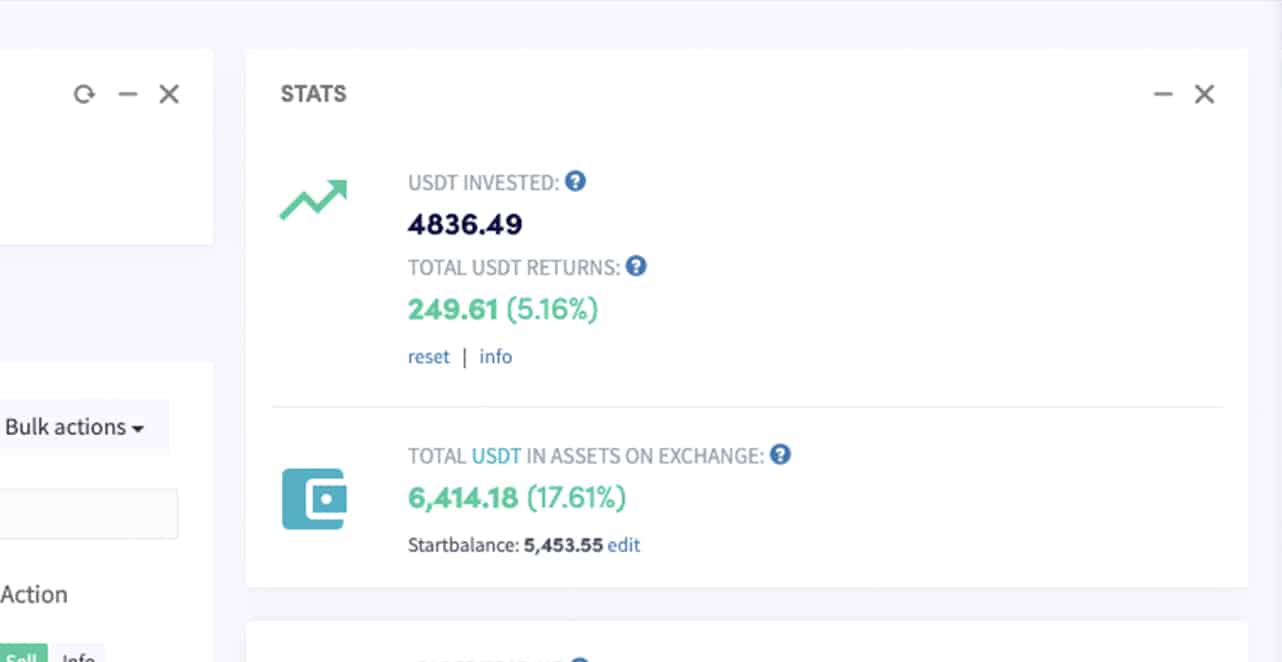The height and width of the screenshot is (662, 1282).
Task: Click the USDT link in assets label
Action: tap(496, 456)
